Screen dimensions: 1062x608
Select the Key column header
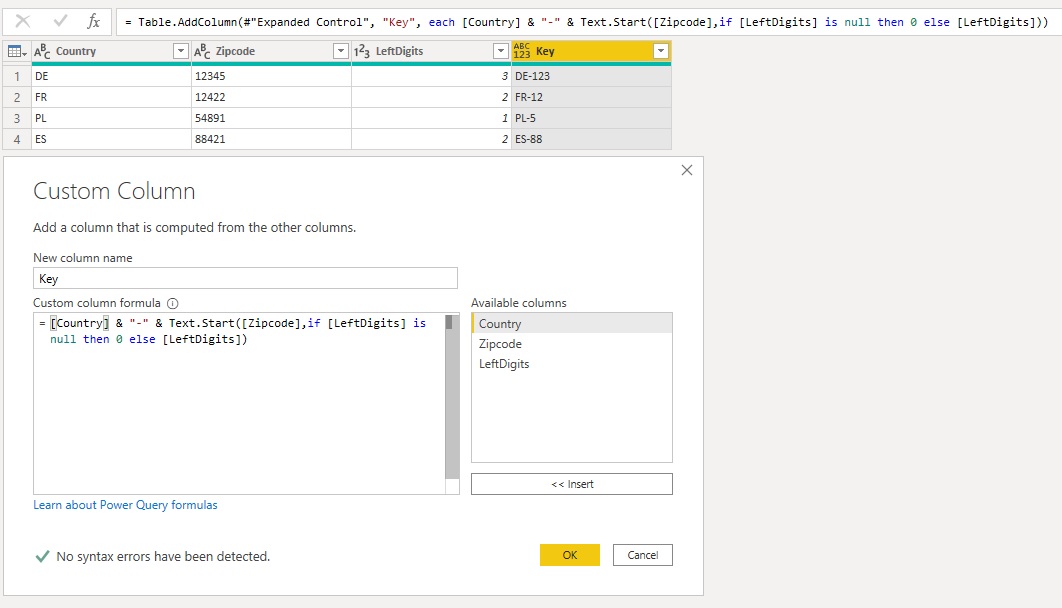pyautogui.click(x=591, y=51)
